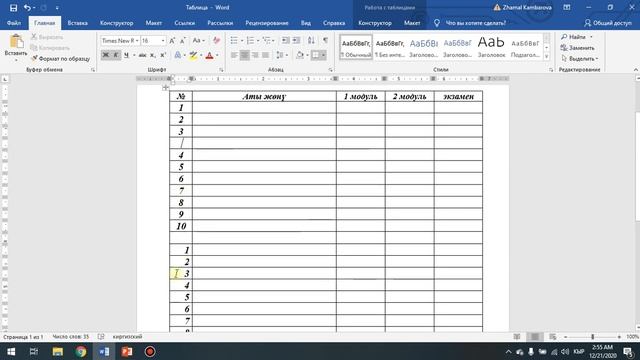Click the Paste (Вставить) icon
Image resolution: width=640 pixels, height=360 pixels.
point(16,41)
